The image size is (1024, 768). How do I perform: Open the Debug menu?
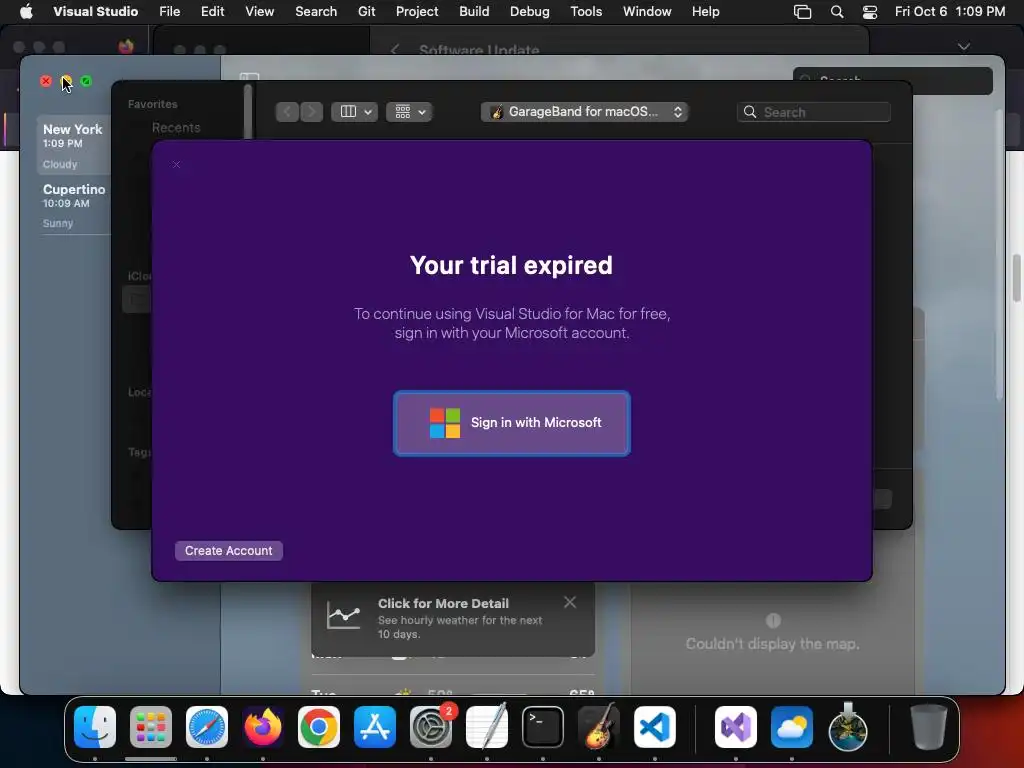click(530, 11)
